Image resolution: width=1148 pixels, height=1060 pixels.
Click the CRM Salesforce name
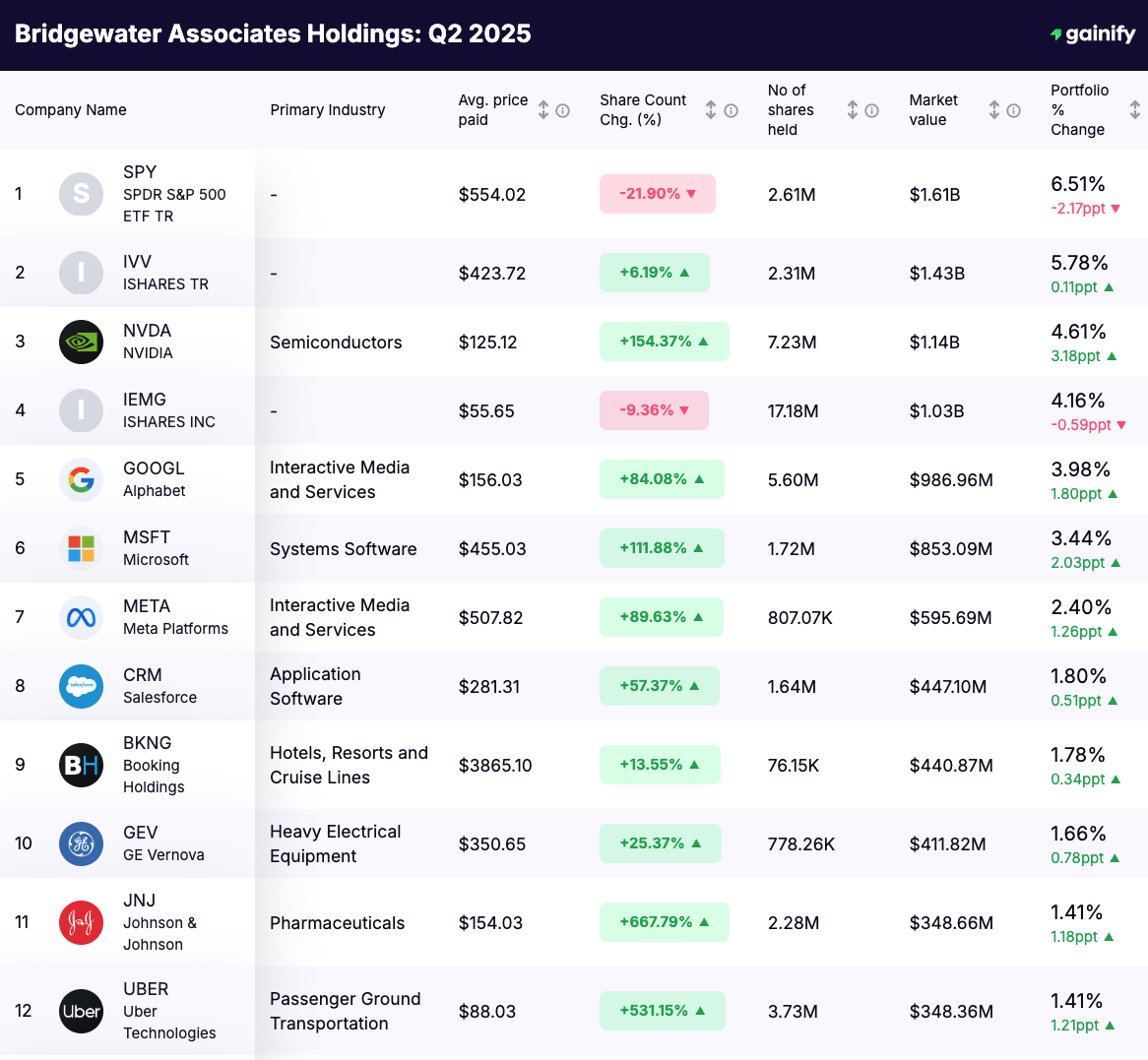pyautogui.click(x=159, y=686)
